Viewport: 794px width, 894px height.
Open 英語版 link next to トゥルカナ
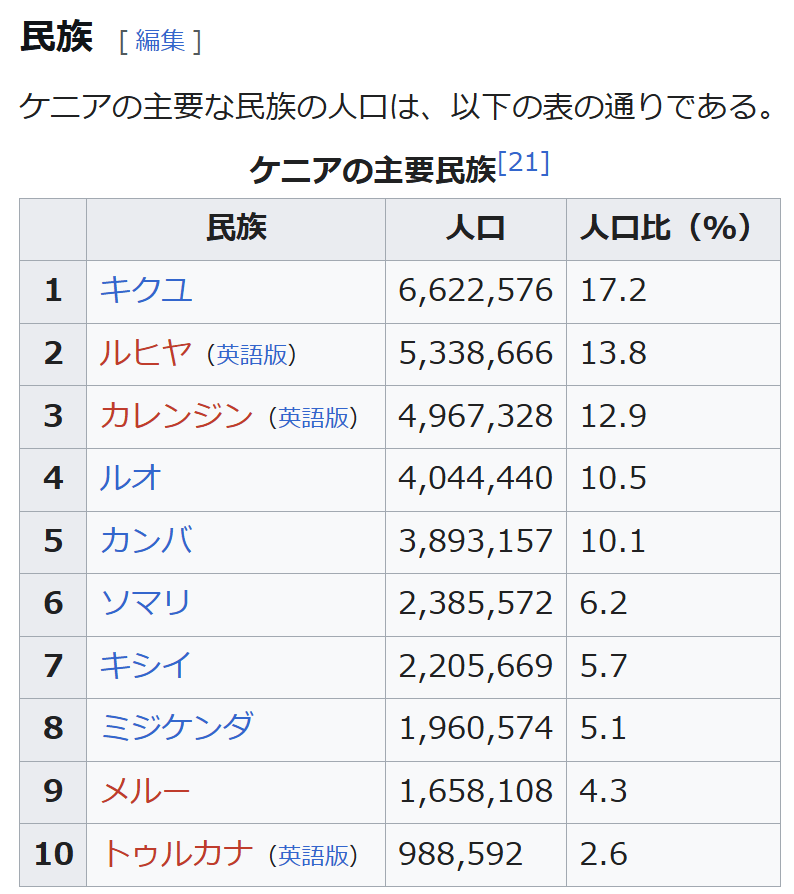tap(313, 856)
